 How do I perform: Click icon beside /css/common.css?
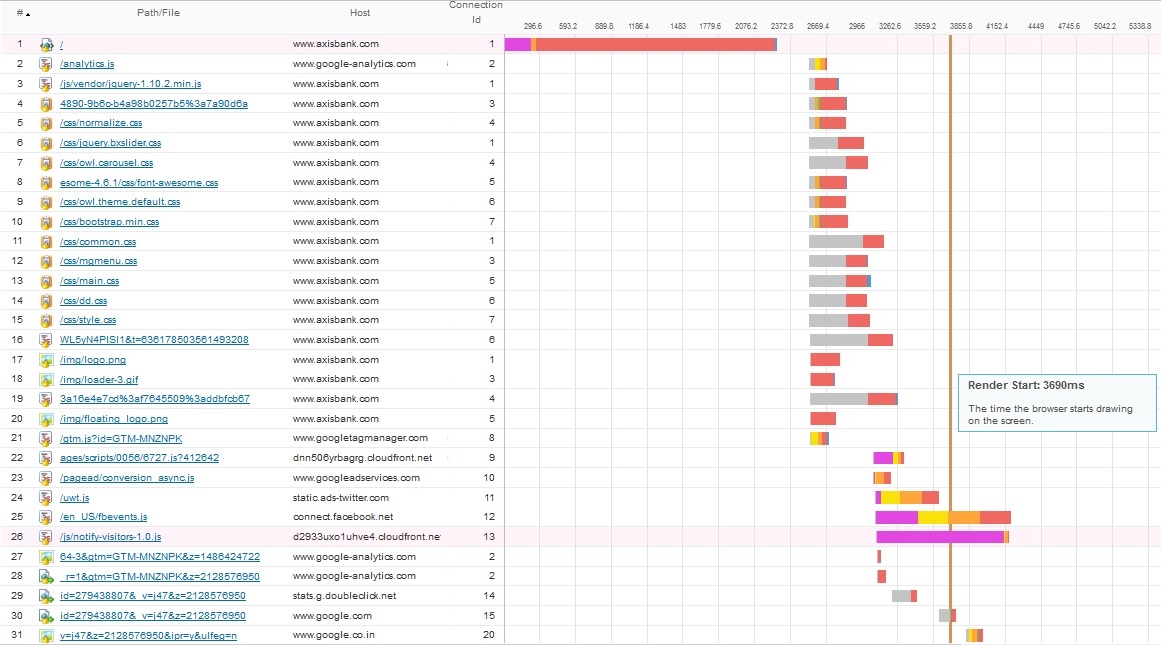(46, 241)
